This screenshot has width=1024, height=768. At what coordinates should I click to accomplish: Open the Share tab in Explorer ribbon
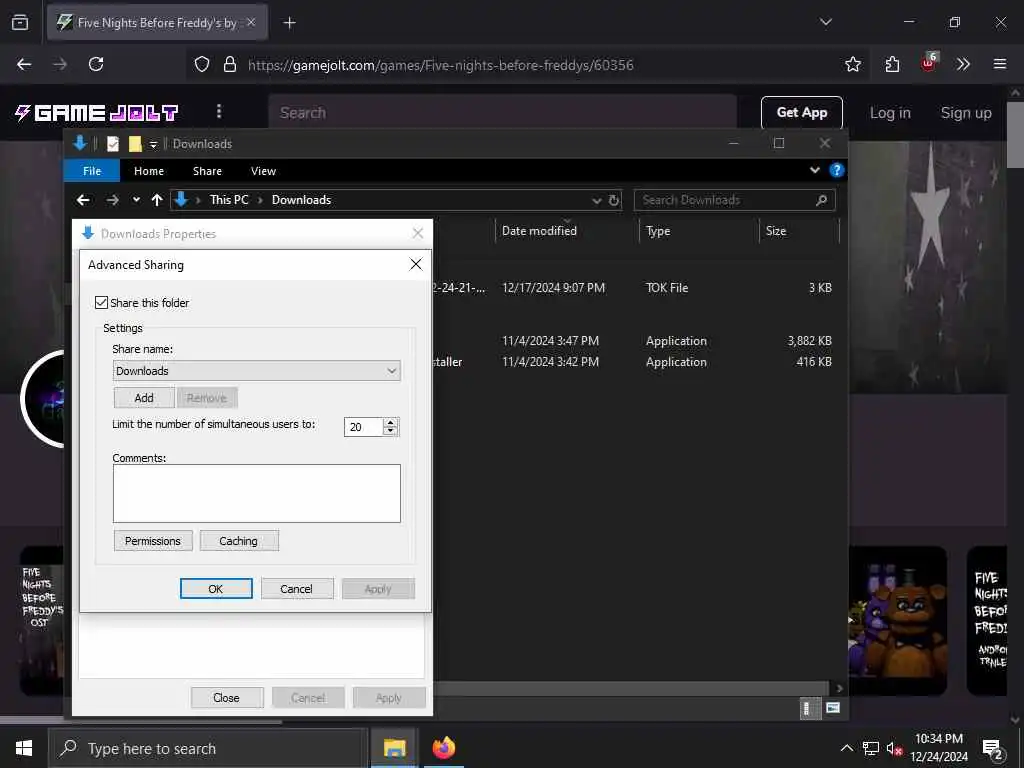207,171
